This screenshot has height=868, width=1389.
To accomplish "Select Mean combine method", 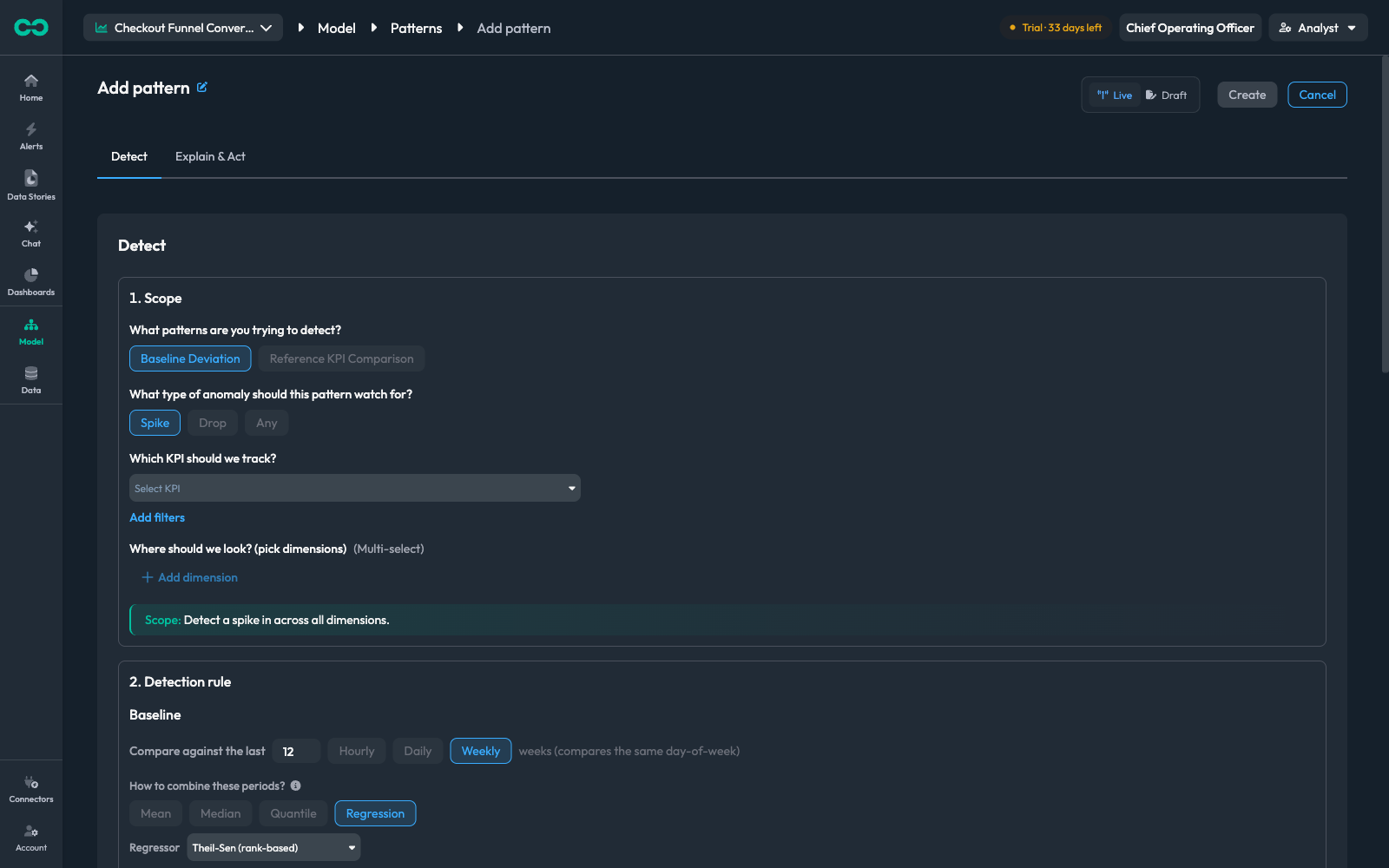I will click(156, 813).
